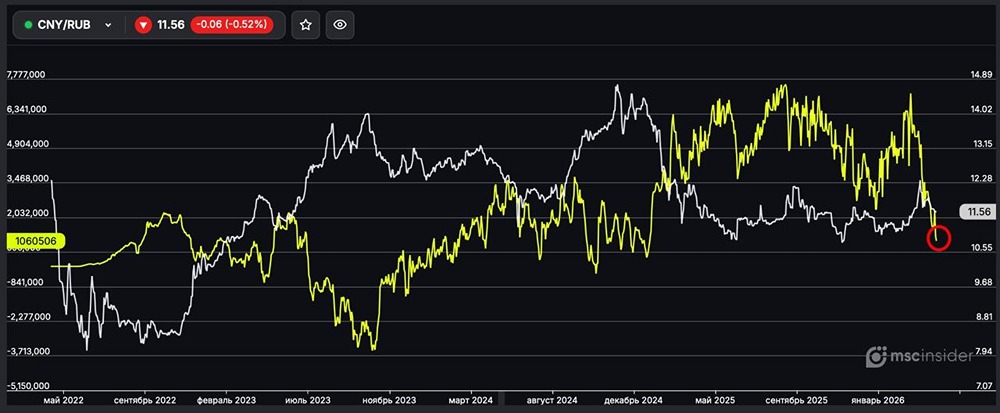Click the green status dot beside CNY/RUB

[x=28, y=25]
